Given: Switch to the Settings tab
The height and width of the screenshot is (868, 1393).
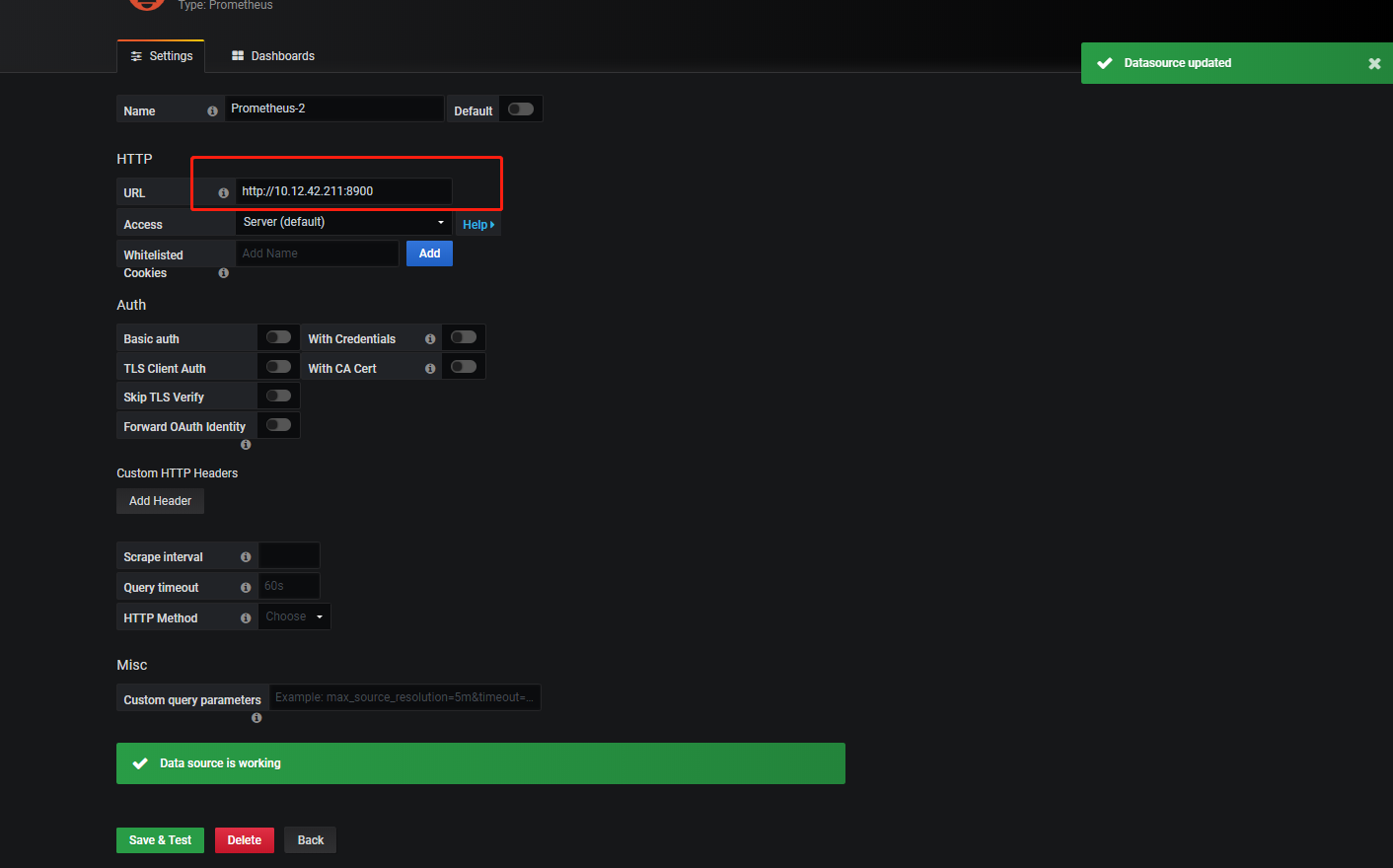Looking at the screenshot, I should click(x=161, y=56).
